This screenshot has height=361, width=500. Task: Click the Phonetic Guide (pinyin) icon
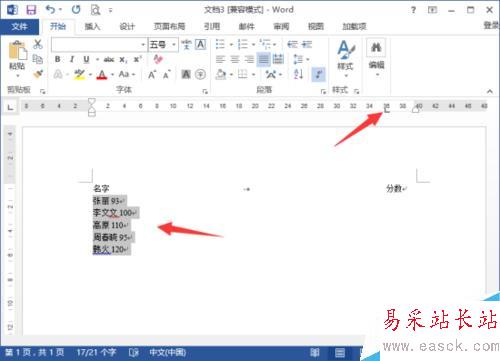(x=186, y=44)
